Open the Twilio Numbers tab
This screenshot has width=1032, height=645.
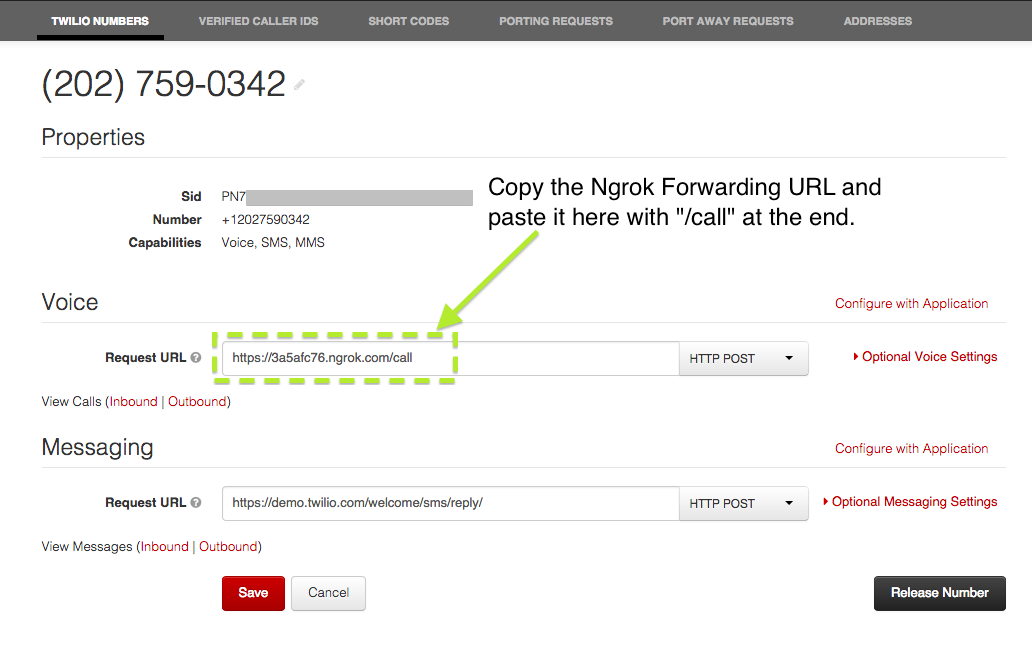[100, 21]
